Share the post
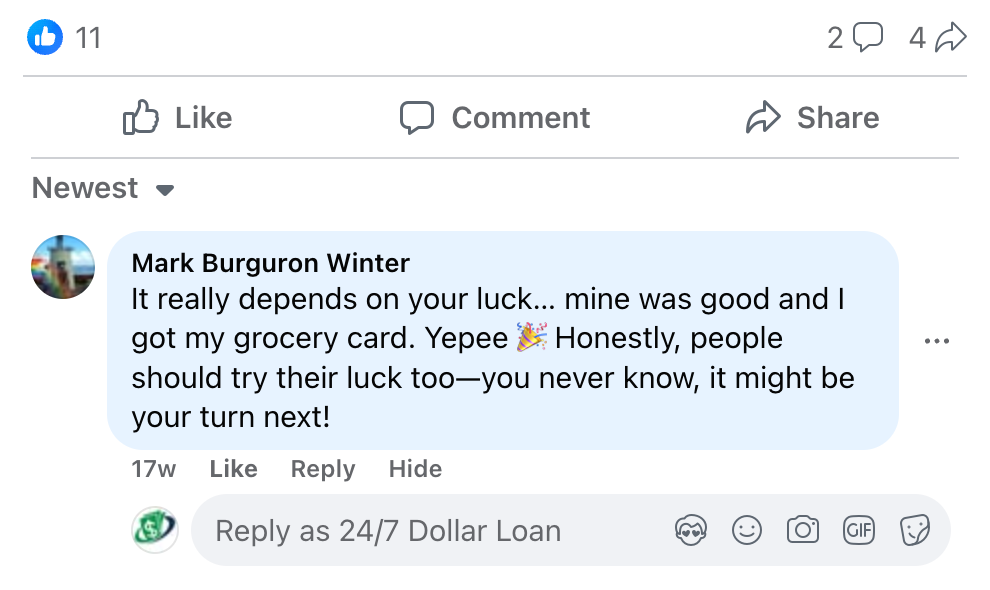This screenshot has width=990, height=590. coord(812,118)
